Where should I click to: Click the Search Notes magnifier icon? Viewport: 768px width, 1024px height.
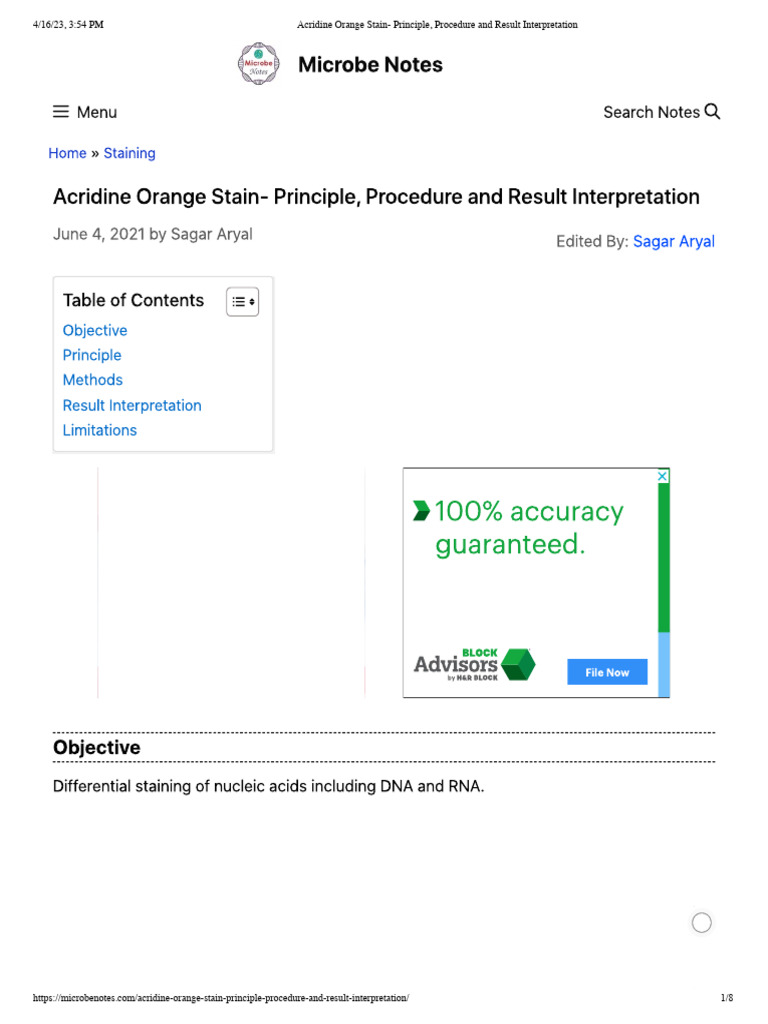coord(712,111)
